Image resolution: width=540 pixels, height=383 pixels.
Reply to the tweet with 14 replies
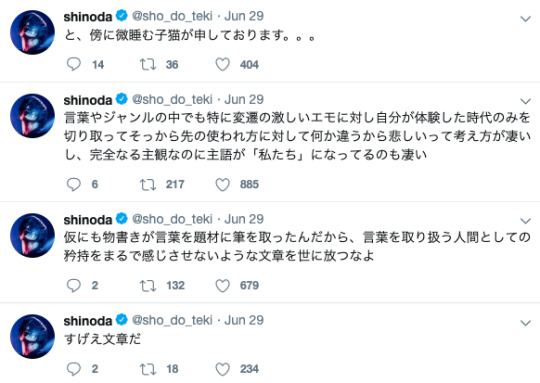pyautogui.click(x=73, y=64)
